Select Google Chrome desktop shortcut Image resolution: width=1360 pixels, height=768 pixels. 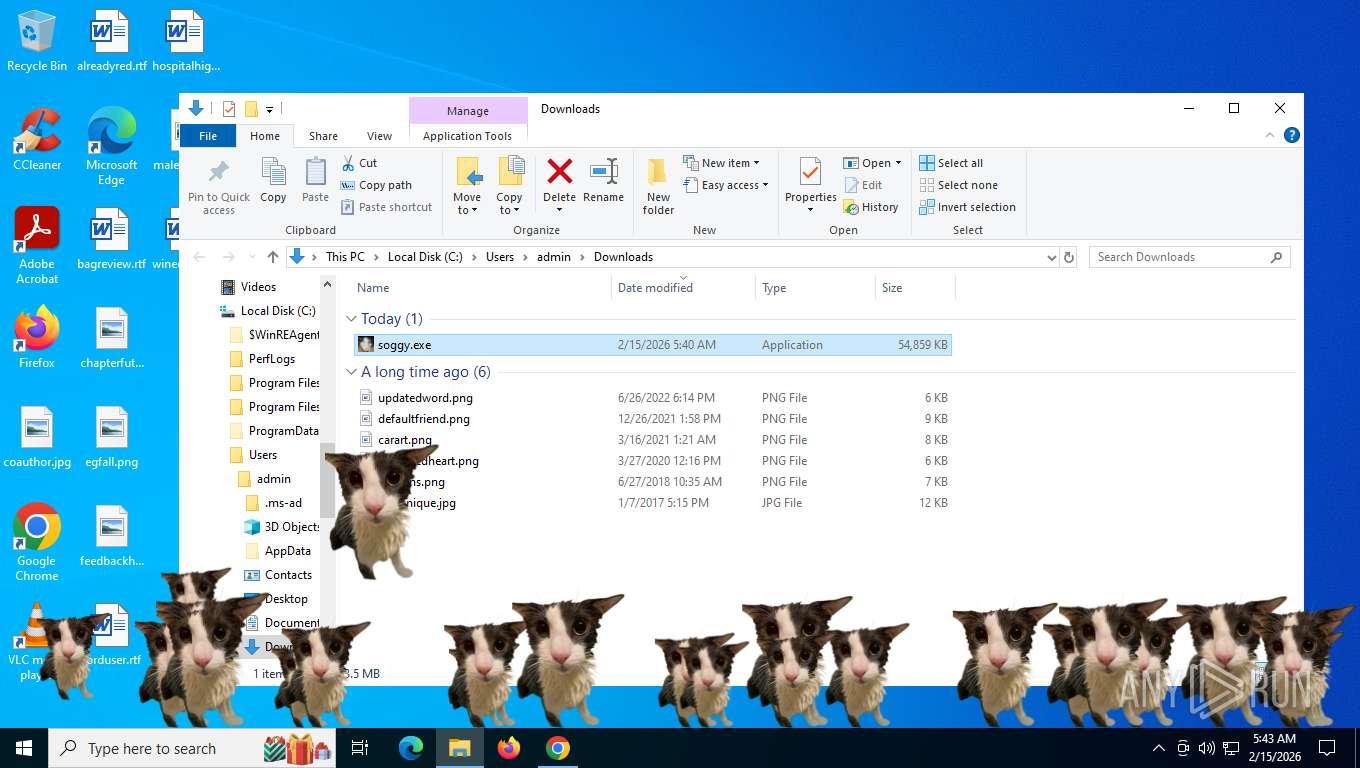[x=37, y=541]
